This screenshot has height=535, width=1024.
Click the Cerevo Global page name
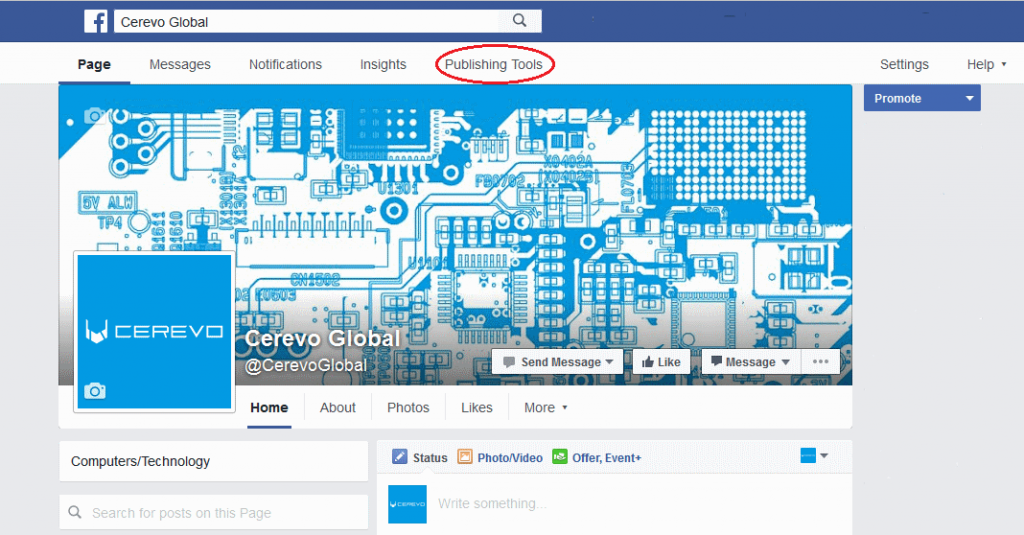coord(322,338)
